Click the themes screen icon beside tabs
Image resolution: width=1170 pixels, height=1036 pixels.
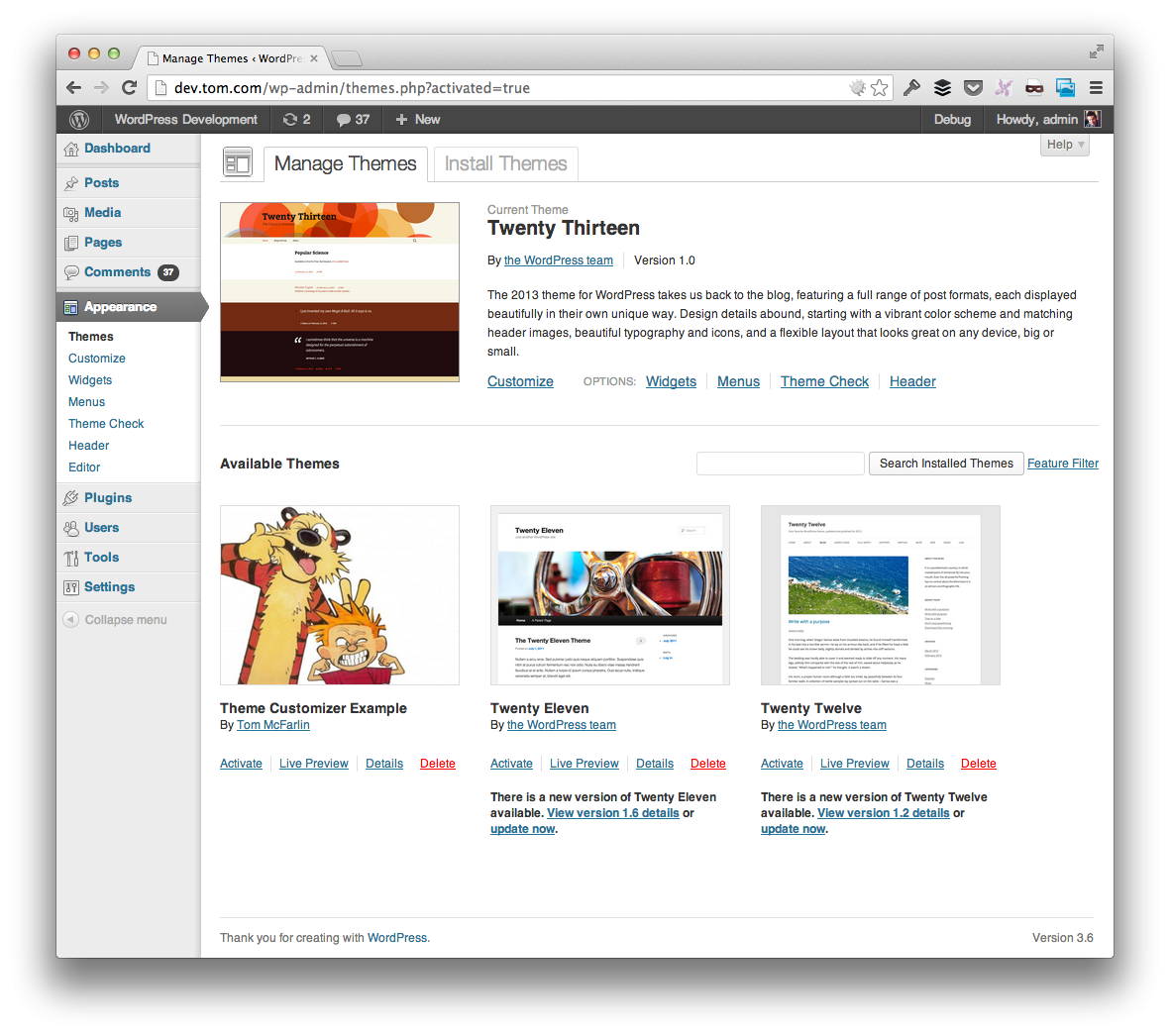(x=238, y=162)
